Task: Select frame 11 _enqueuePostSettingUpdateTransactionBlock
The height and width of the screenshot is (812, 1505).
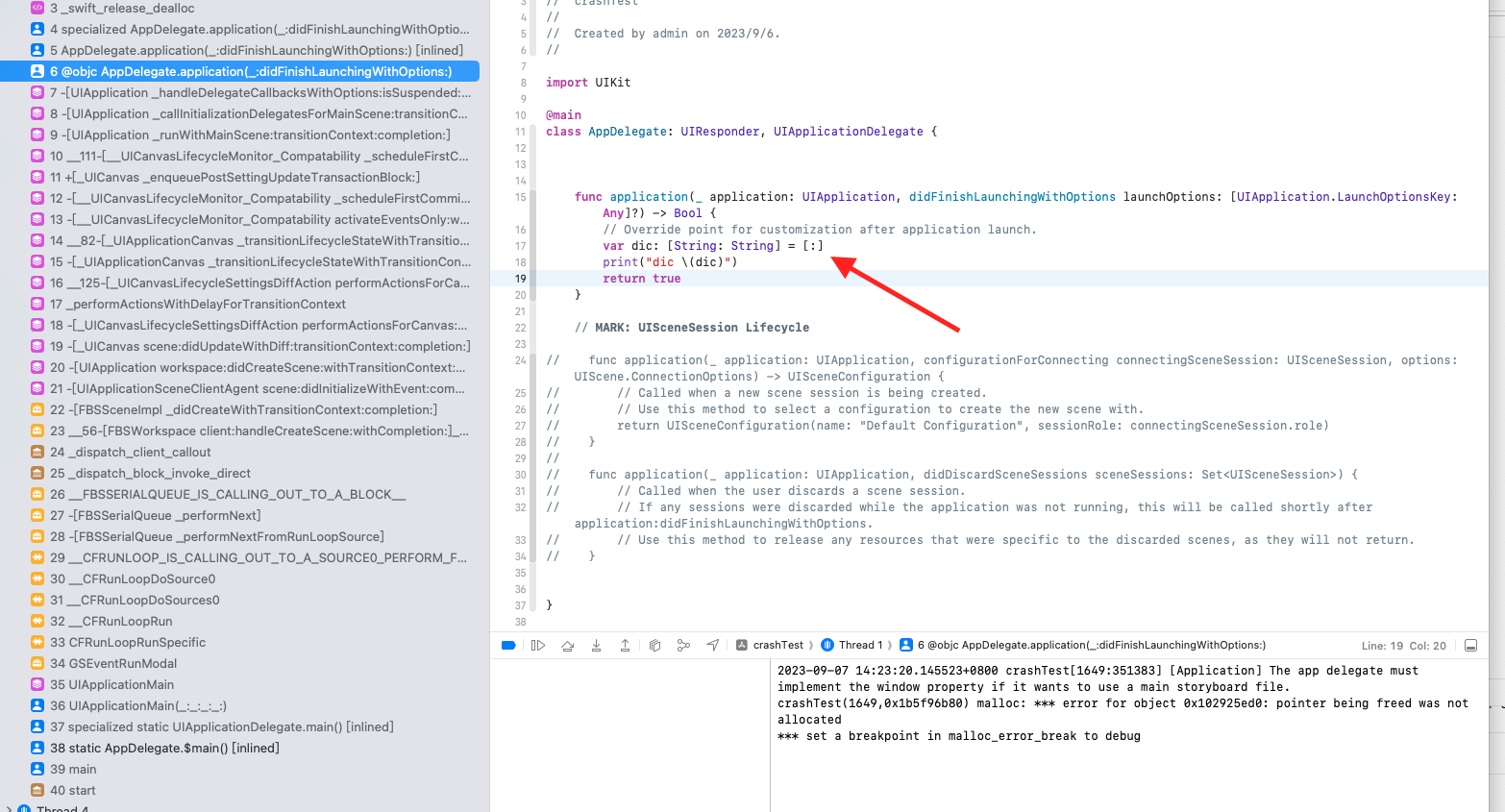Action: (x=240, y=177)
